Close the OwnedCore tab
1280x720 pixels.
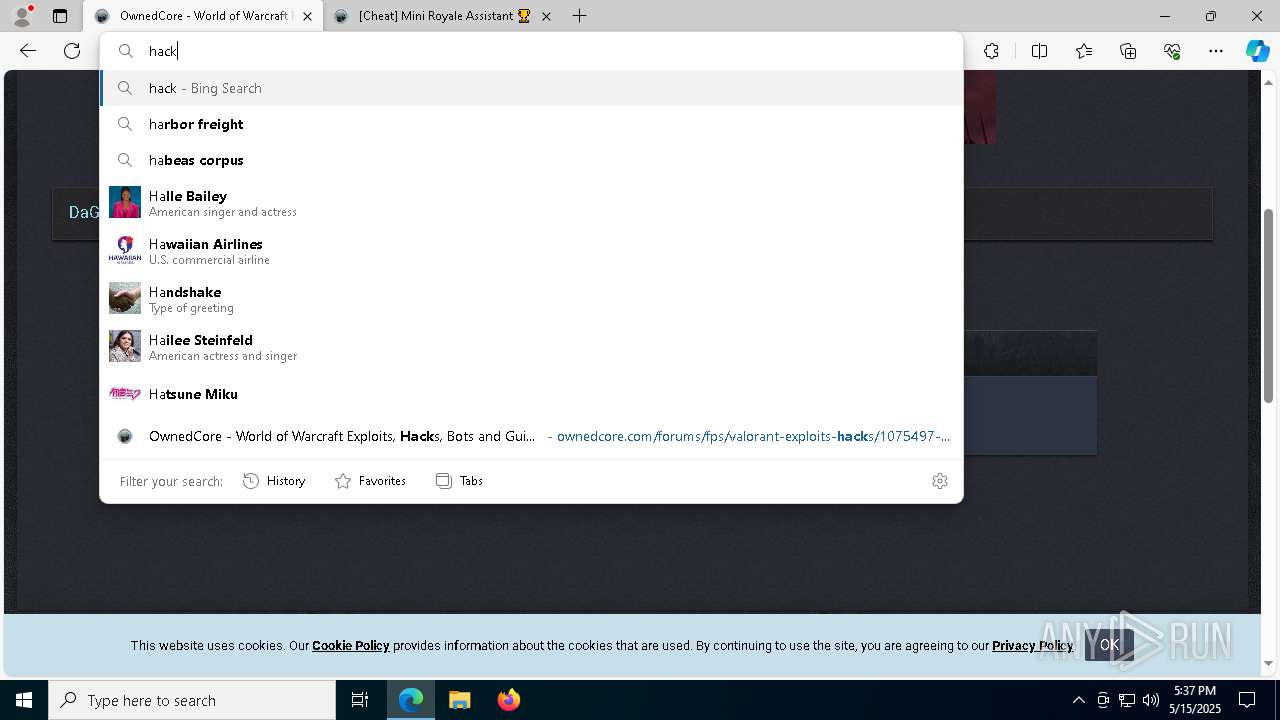308,16
